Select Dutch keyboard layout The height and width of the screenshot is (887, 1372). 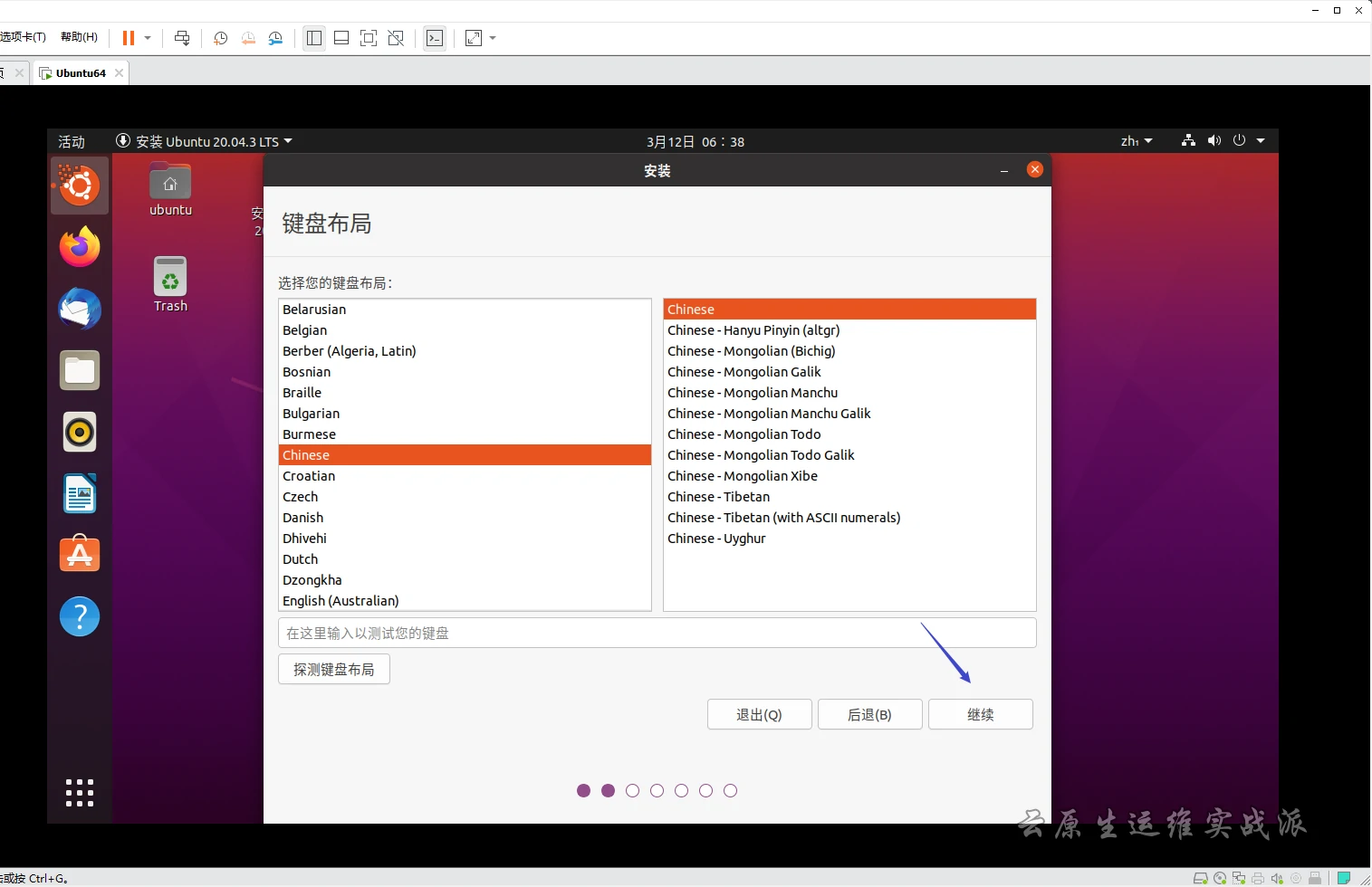[x=465, y=559]
